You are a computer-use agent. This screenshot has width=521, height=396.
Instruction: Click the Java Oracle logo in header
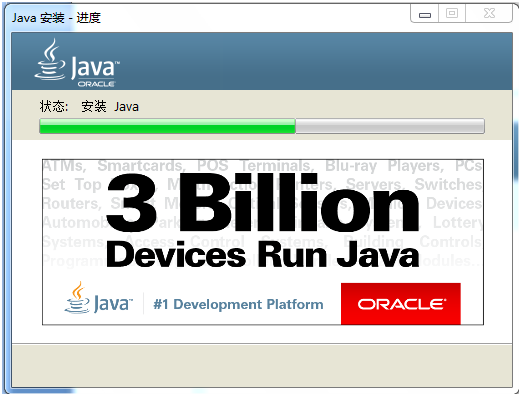(x=77, y=63)
